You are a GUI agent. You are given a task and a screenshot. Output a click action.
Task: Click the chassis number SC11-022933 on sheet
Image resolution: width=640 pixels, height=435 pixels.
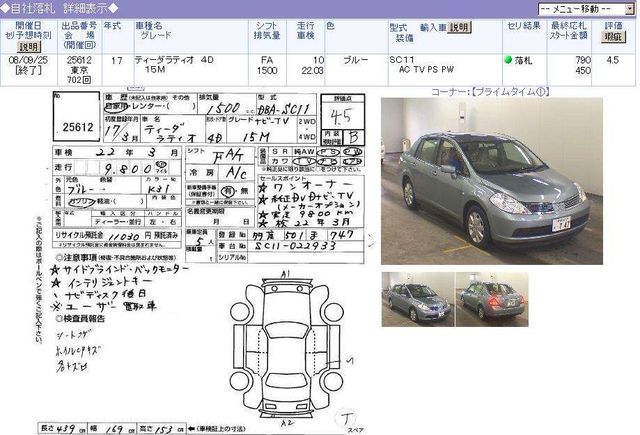pyautogui.click(x=296, y=246)
